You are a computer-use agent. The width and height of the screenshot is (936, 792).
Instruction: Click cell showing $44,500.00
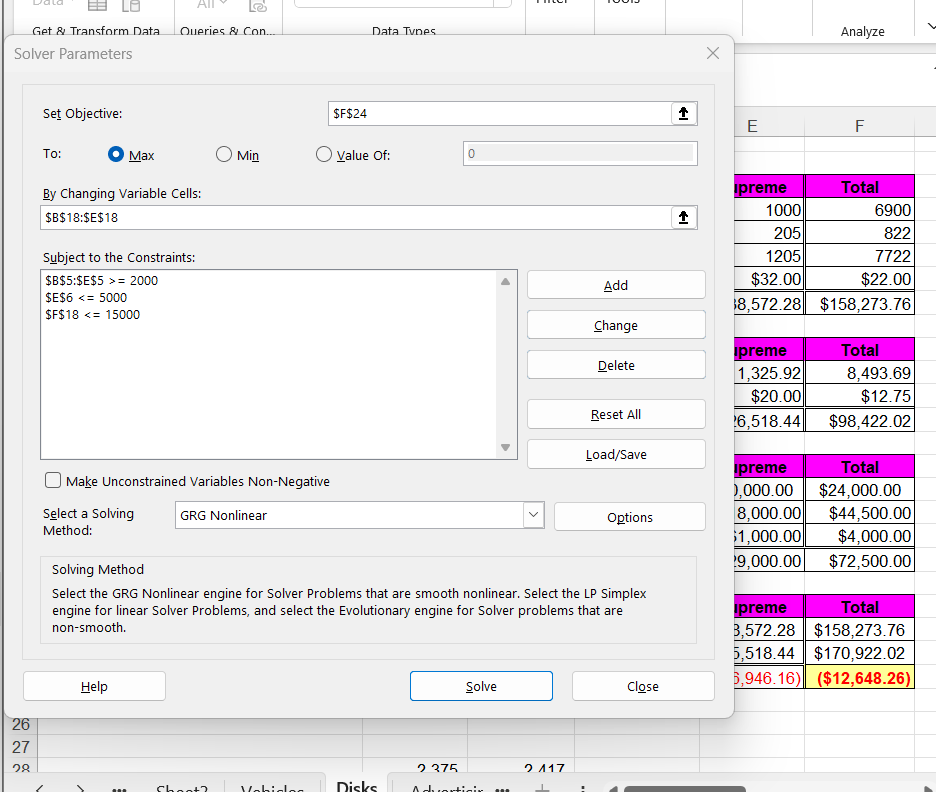pyautogui.click(x=860, y=513)
